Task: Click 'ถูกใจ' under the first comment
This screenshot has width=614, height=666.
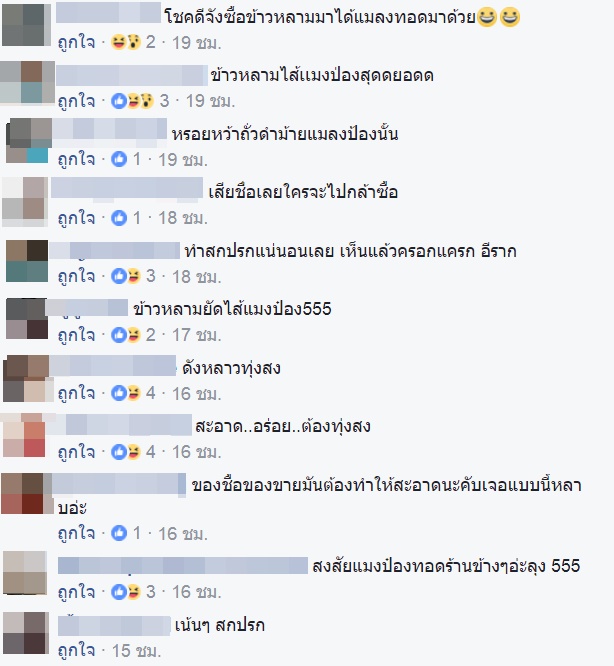Action: pyautogui.click(x=76, y=42)
